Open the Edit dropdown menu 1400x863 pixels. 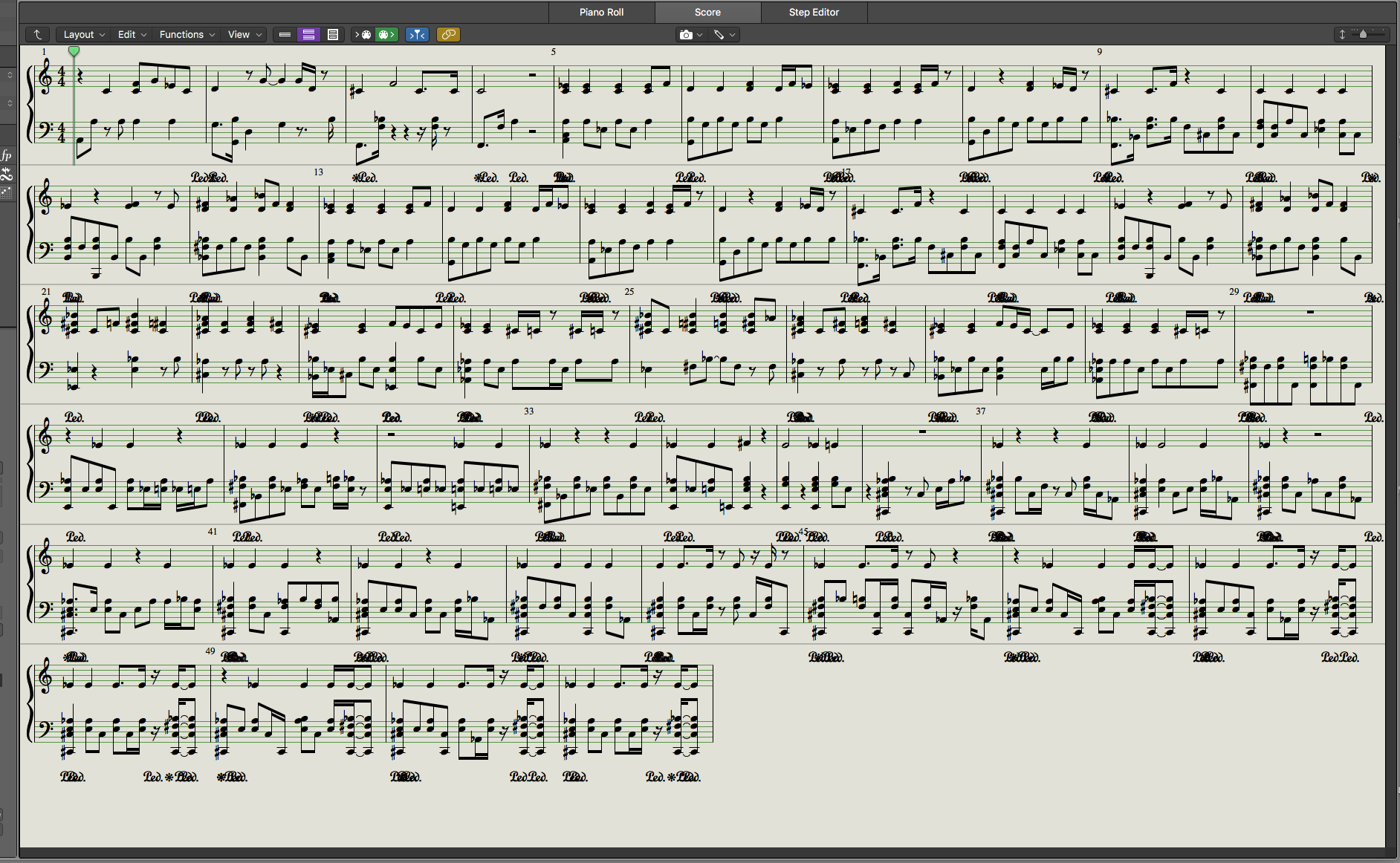click(x=132, y=34)
